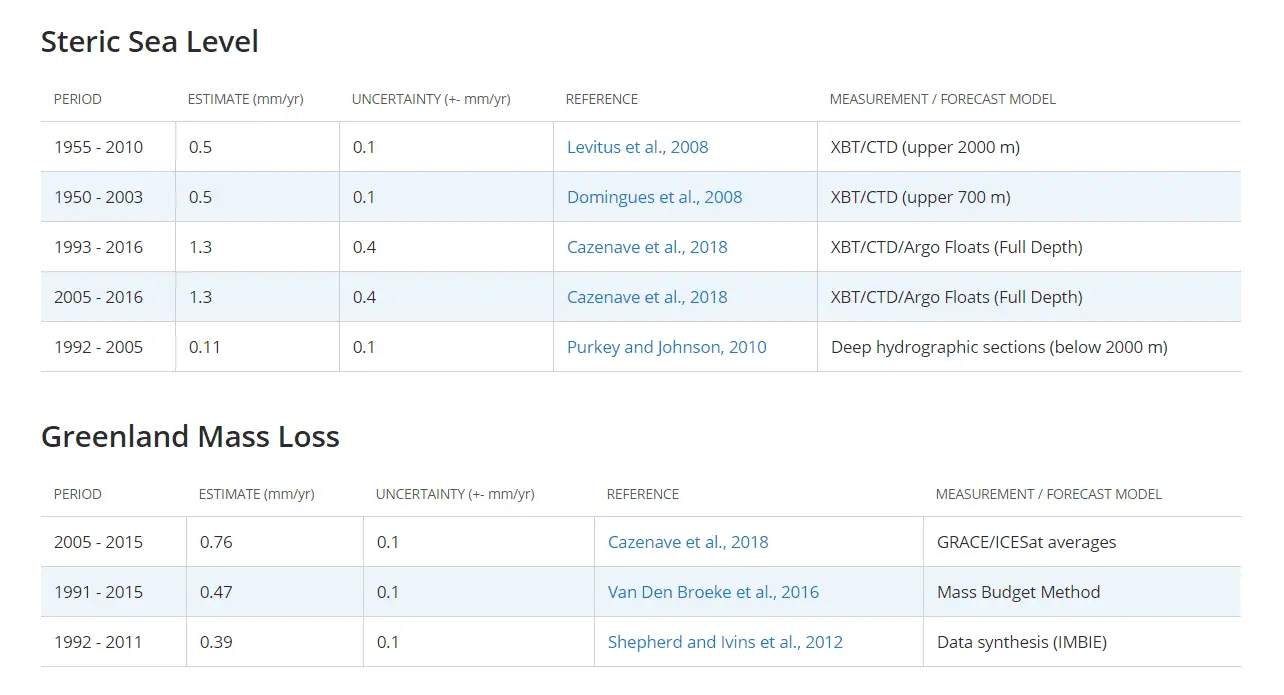Click REFERENCE column header in Greenland table
1284x695 pixels.
[x=642, y=494]
